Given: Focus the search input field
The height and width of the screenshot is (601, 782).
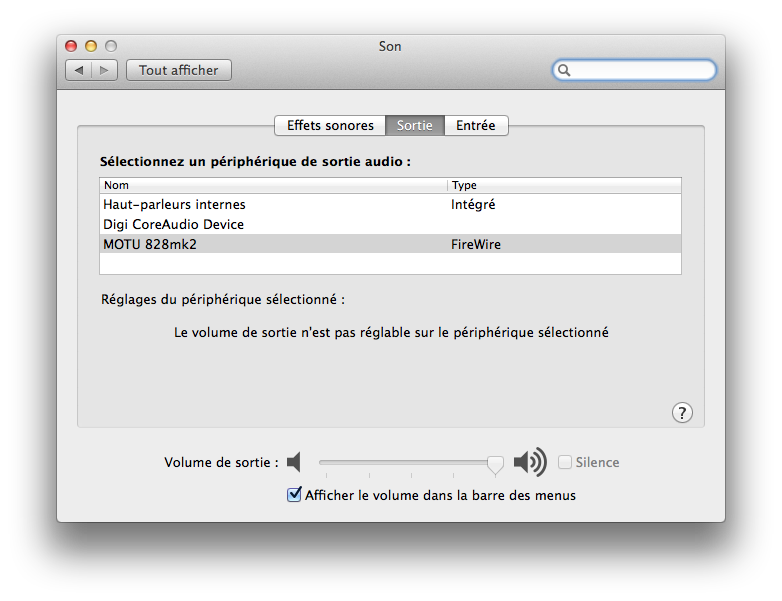Looking at the screenshot, I should (x=634, y=70).
